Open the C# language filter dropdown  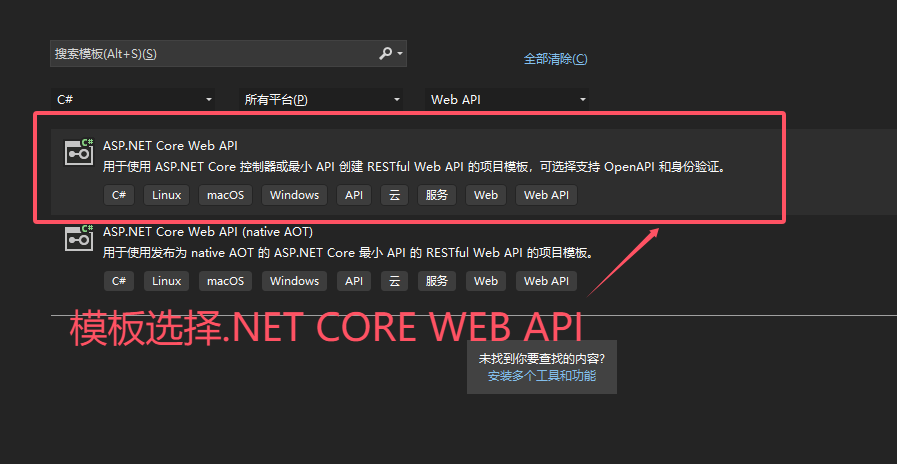click(133, 99)
